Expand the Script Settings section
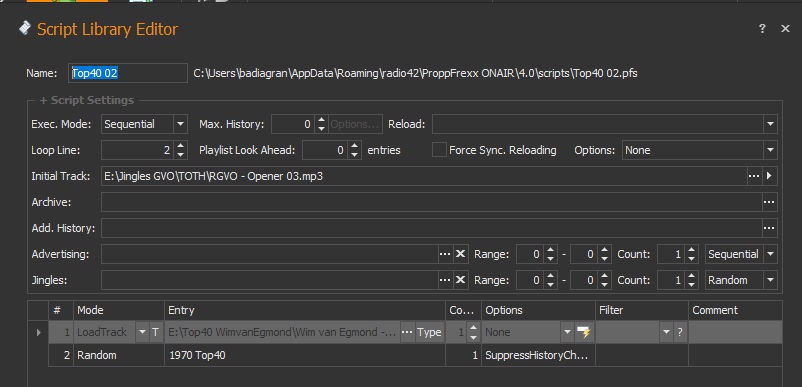Image resolution: width=802 pixels, height=387 pixels. click(x=86, y=100)
